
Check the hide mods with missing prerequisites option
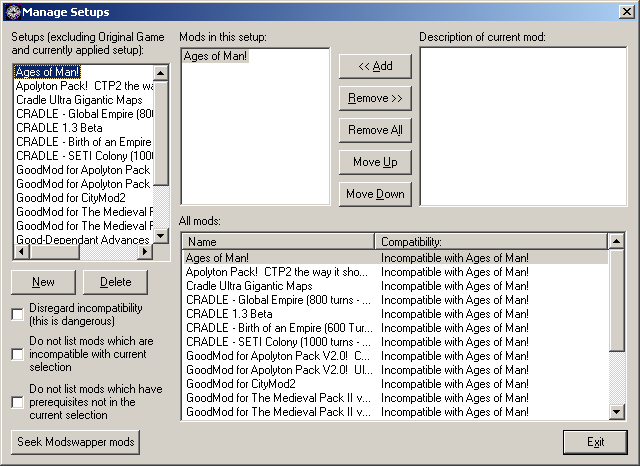pos(17,401)
